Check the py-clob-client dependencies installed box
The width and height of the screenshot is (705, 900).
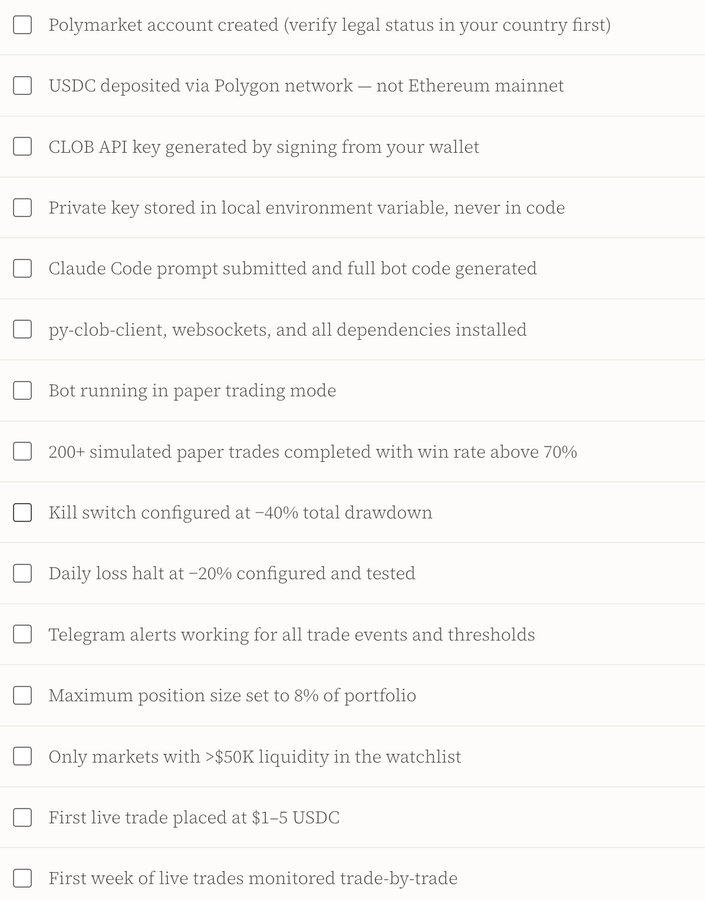(x=22, y=330)
